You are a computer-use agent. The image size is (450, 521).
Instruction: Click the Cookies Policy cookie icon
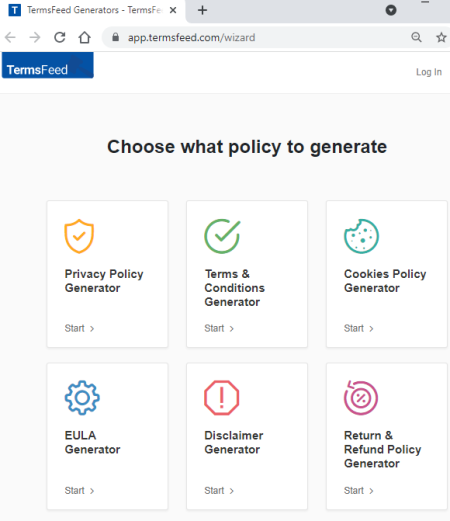click(361, 236)
